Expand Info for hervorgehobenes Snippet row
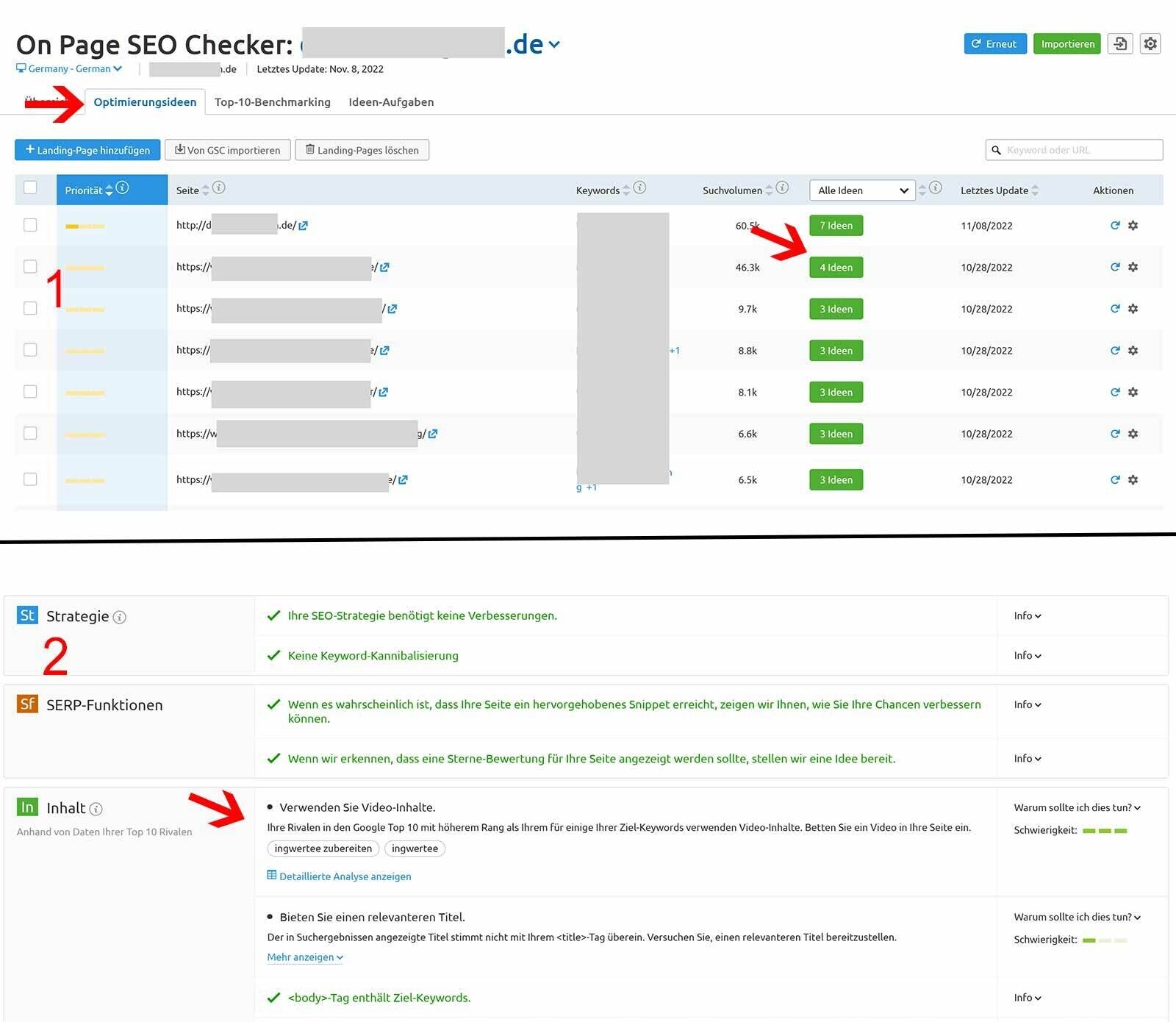 coord(1028,704)
